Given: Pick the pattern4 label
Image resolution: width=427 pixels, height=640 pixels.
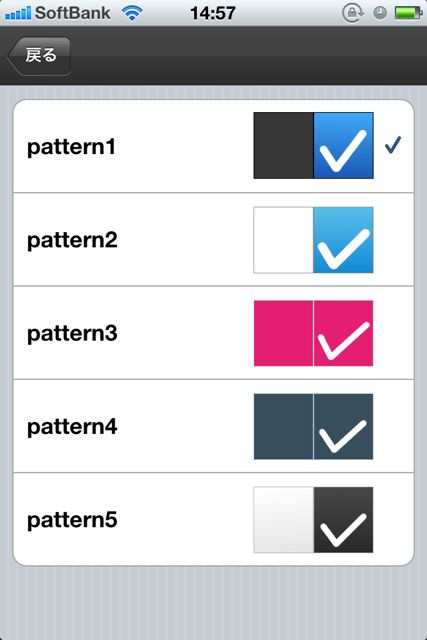Looking at the screenshot, I should (x=72, y=427).
